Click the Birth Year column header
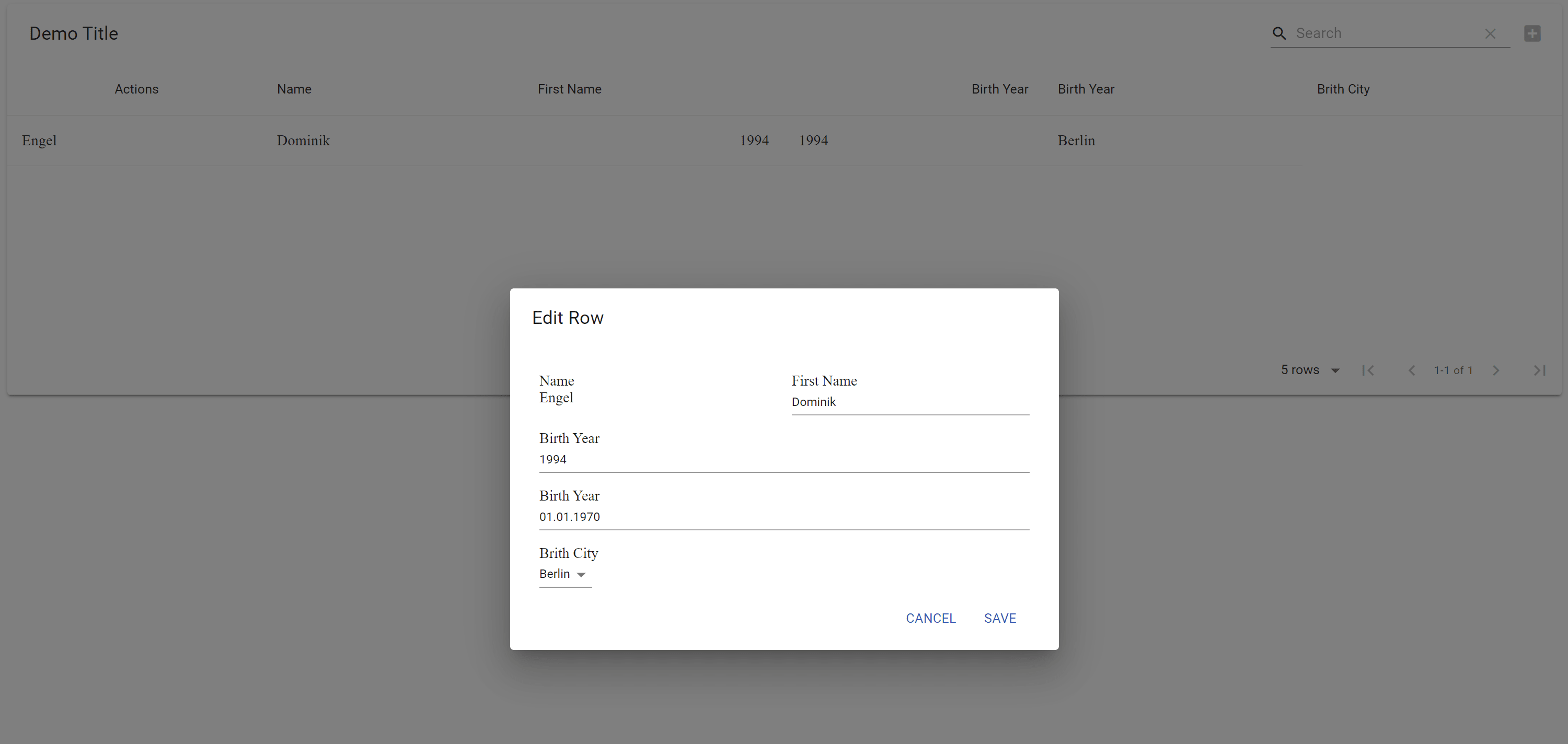1568x744 pixels. point(999,89)
